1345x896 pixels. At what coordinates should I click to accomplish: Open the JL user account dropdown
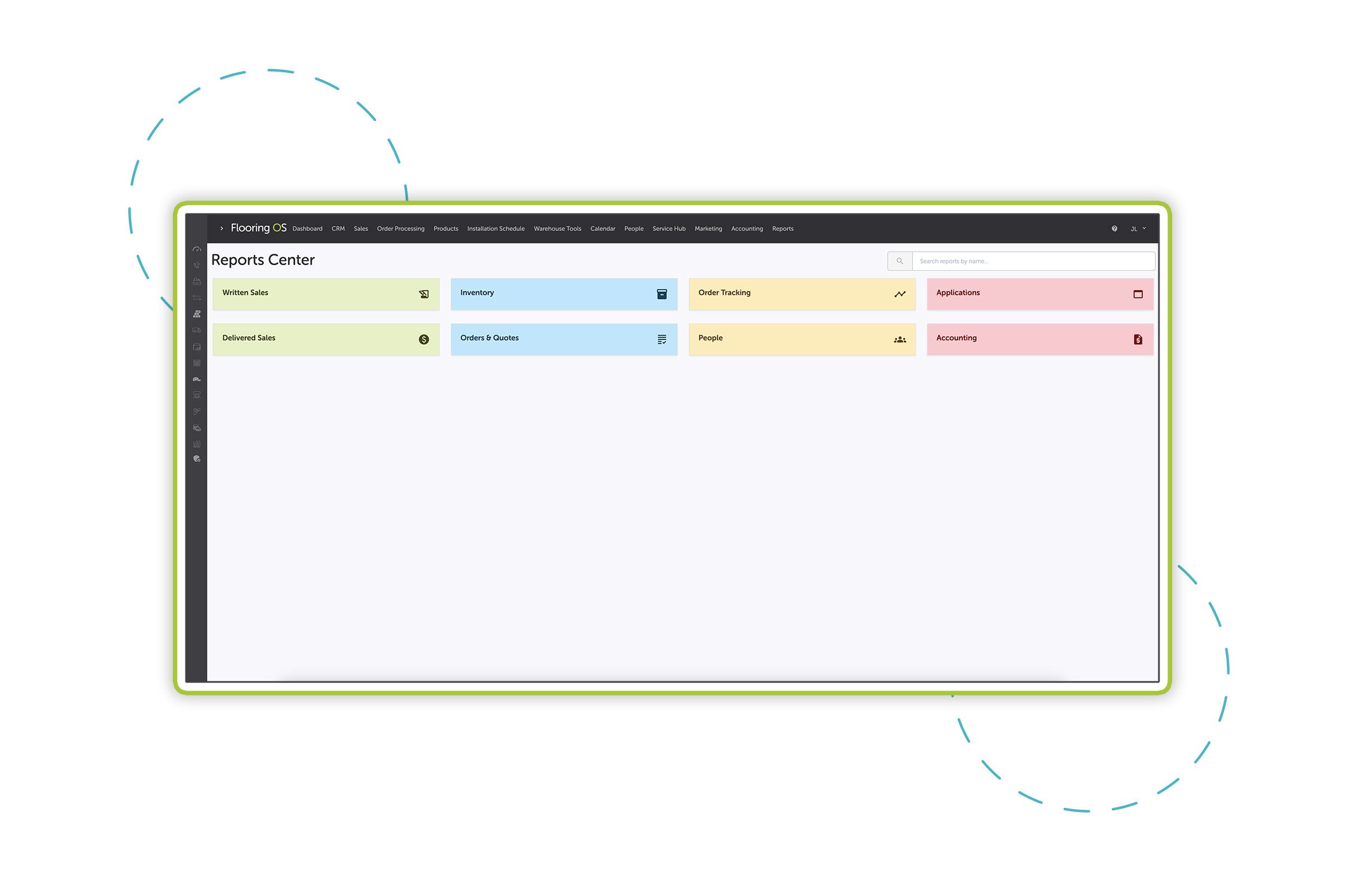[1138, 229]
